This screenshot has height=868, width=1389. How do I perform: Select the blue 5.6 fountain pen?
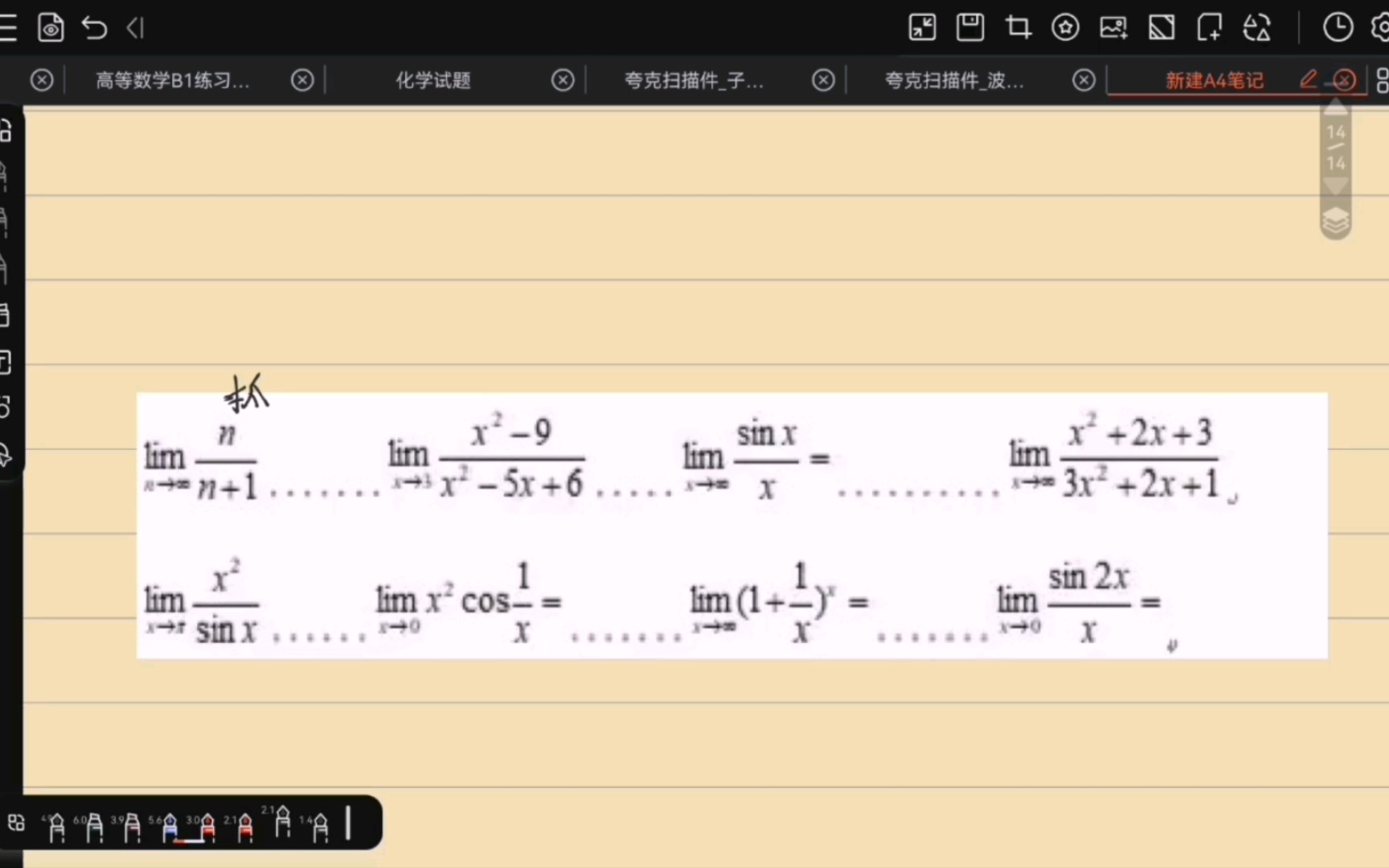(170, 826)
